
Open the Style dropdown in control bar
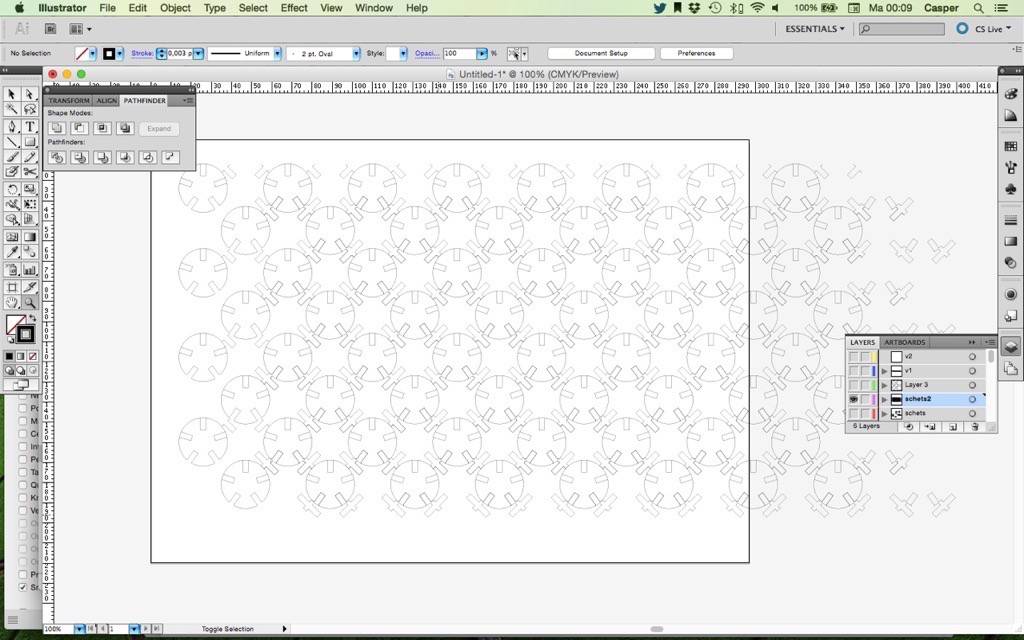coord(403,54)
